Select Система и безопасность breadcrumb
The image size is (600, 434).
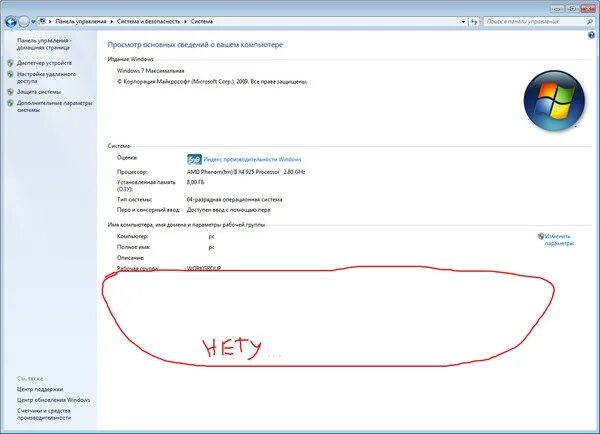[x=148, y=21]
